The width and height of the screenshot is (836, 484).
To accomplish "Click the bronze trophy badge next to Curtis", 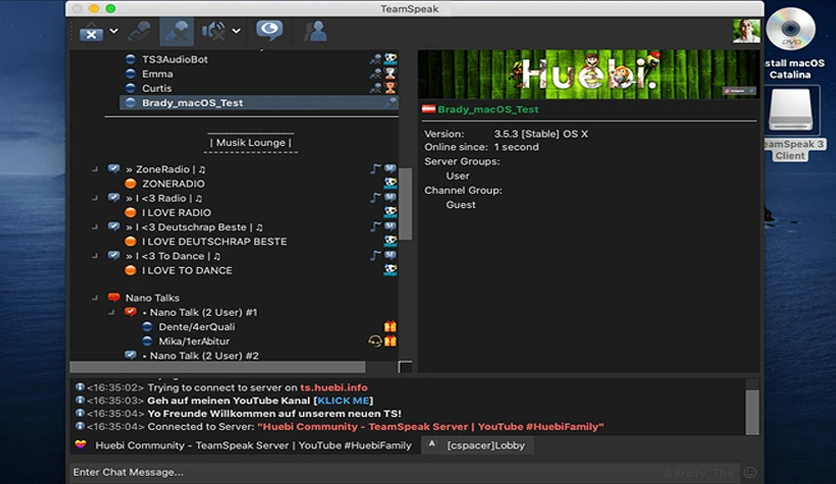I will (391, 87).
